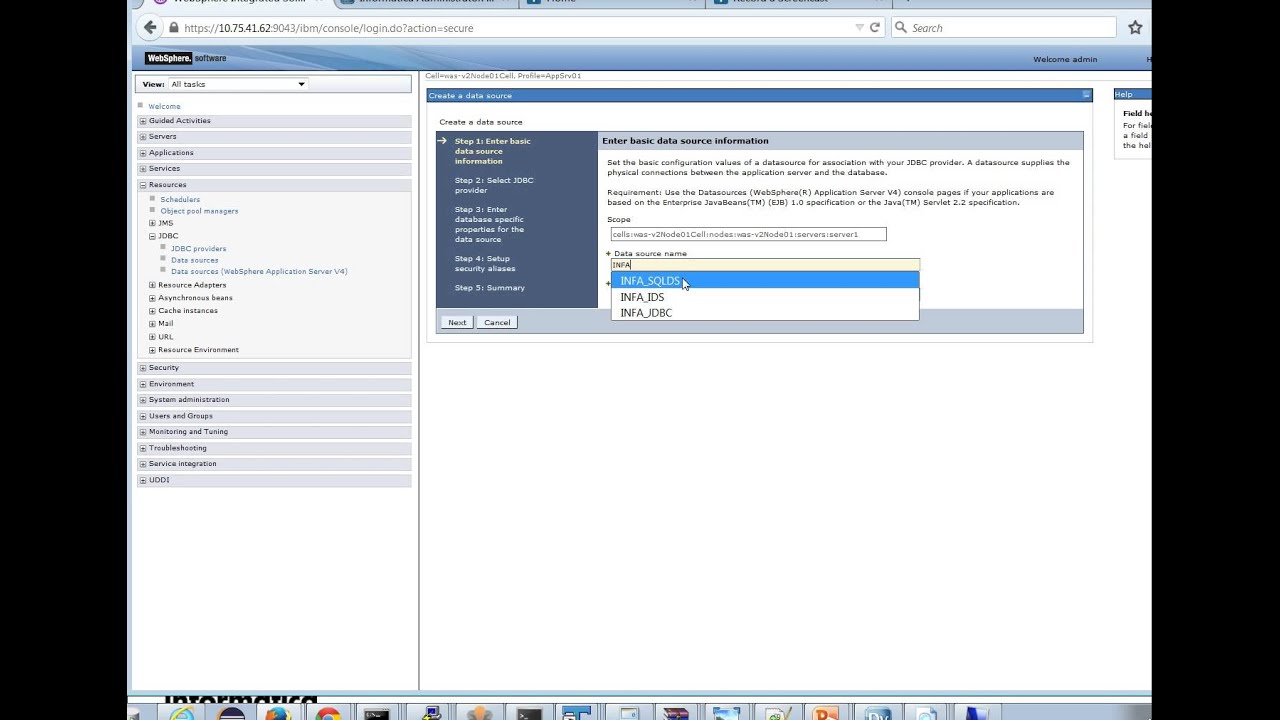Image resolution: width=1280 pixels, height=720 pixels.
Task: Expand Users and Groups section
Action: pyautogui.click(x=142, y=416)
